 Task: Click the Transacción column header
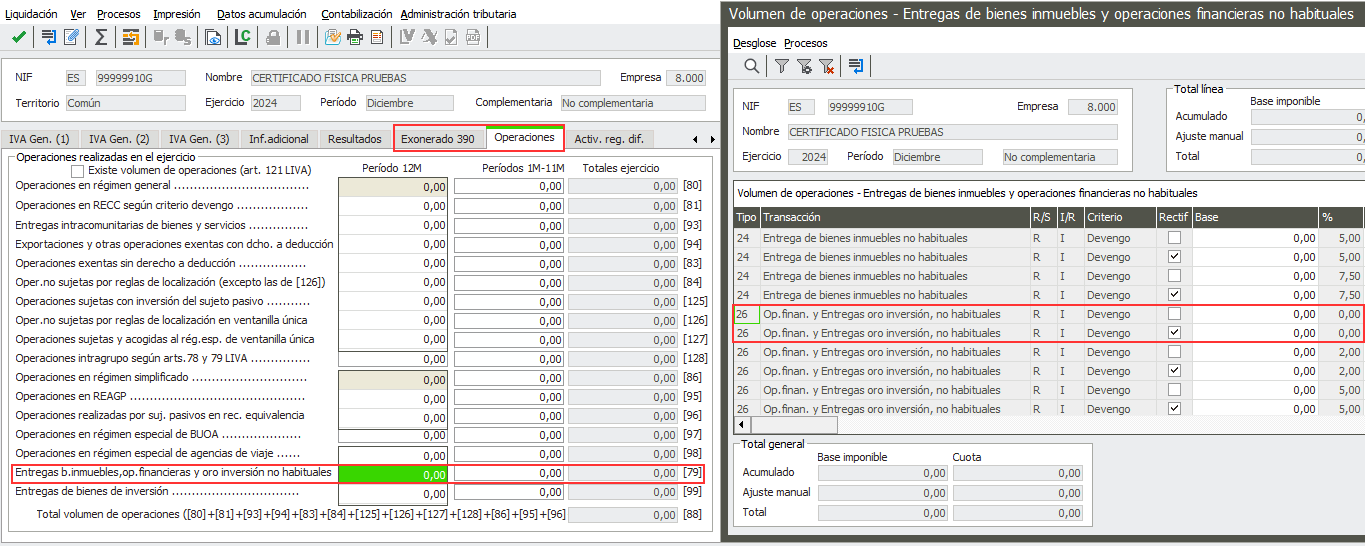(x=792, y=217)
